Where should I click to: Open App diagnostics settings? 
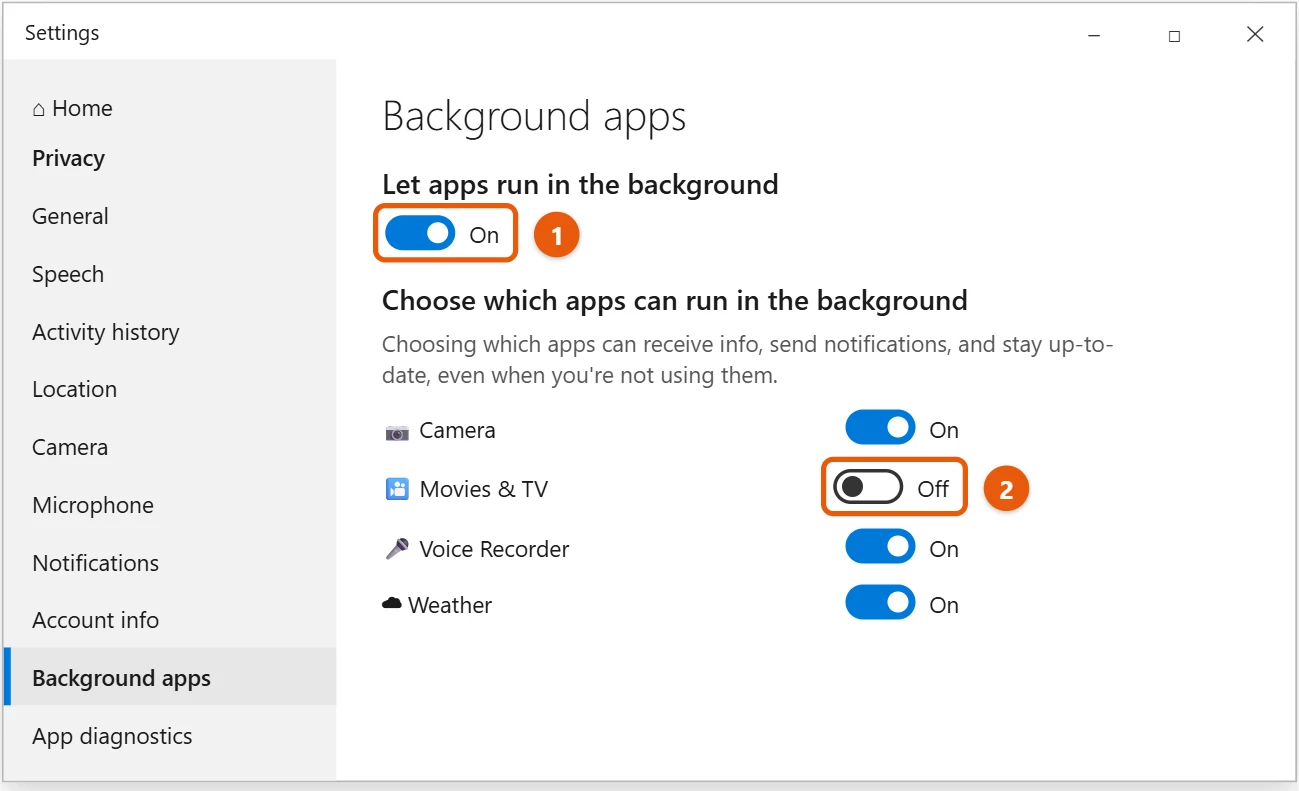click(x=170, y=736)
